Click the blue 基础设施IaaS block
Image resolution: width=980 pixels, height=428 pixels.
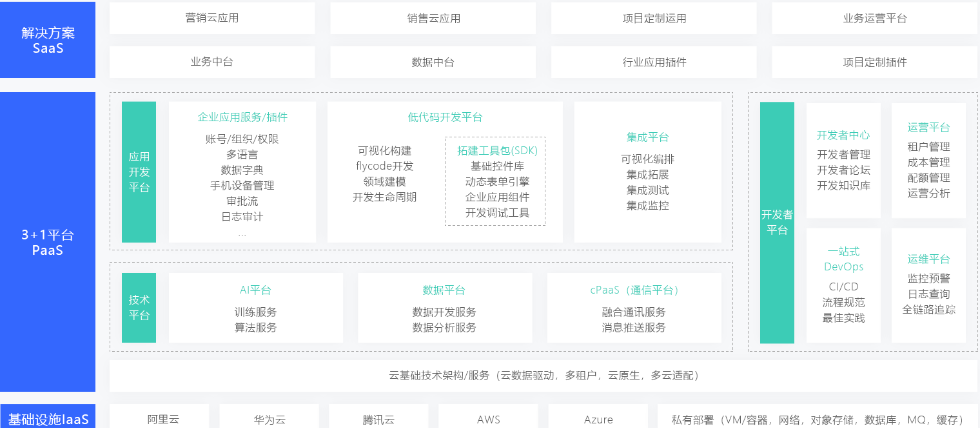(x=47, y=418)
